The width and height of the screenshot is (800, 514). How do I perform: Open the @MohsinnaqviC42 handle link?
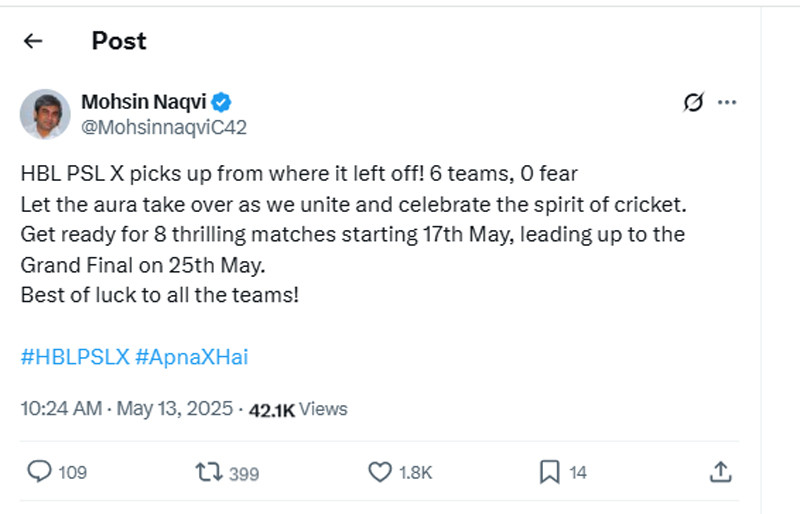coord(163,127)
